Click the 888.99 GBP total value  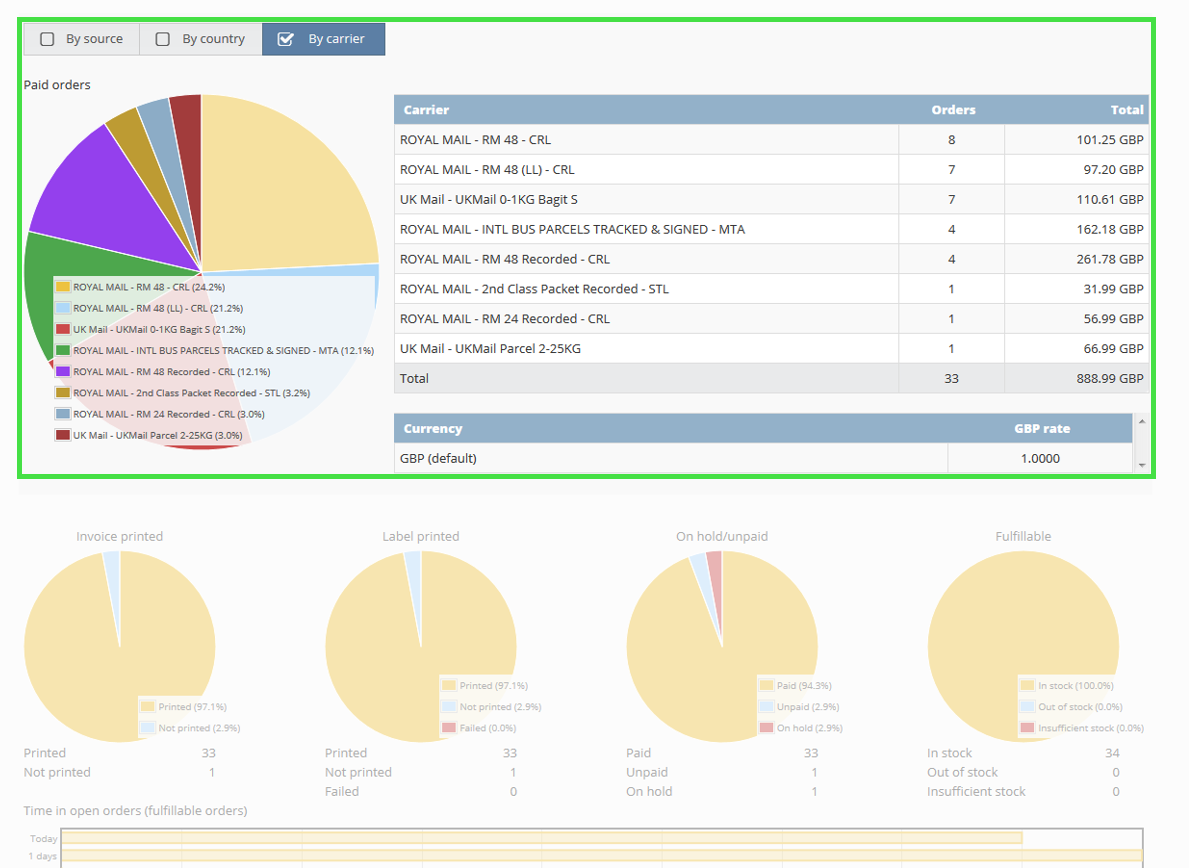click(x=1109, y=378)
